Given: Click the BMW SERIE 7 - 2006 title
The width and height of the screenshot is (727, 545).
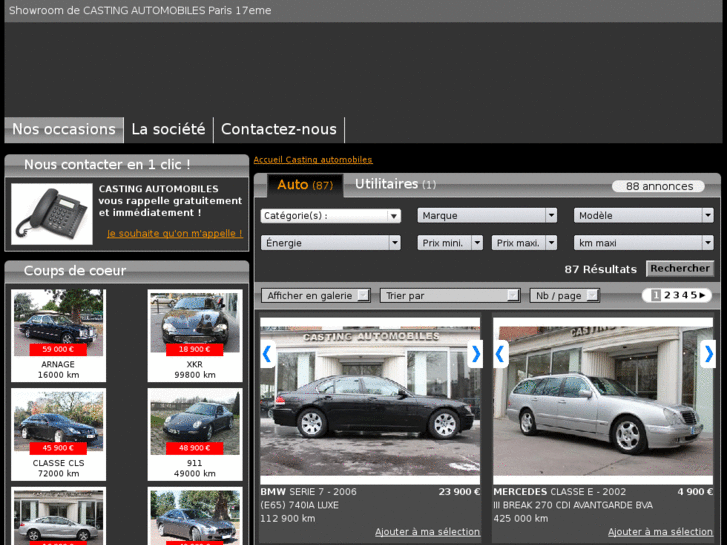Looking at the screenshot, I should pos(308,492).
